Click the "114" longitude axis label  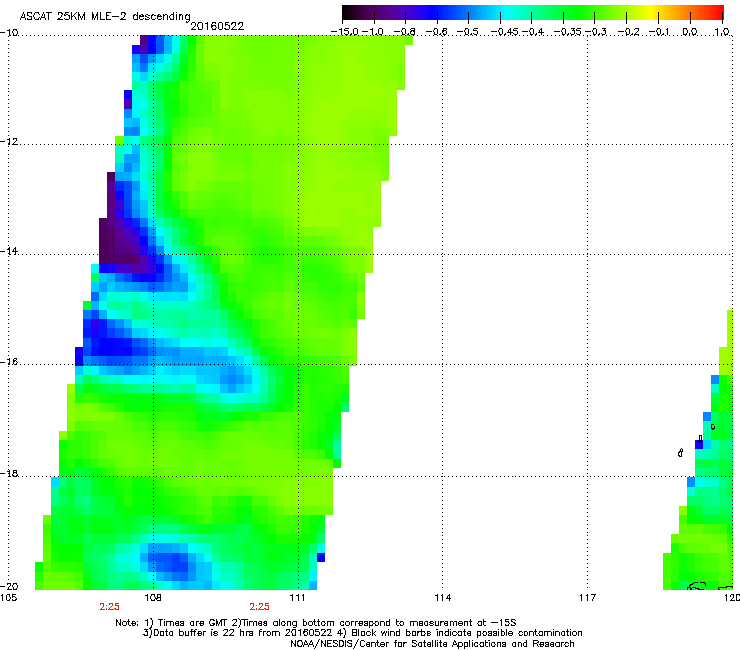coord(442,598)
